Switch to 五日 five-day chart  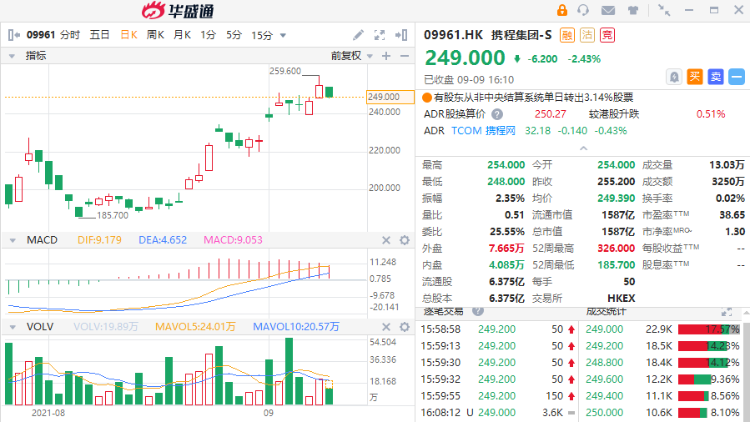(99, 35)
